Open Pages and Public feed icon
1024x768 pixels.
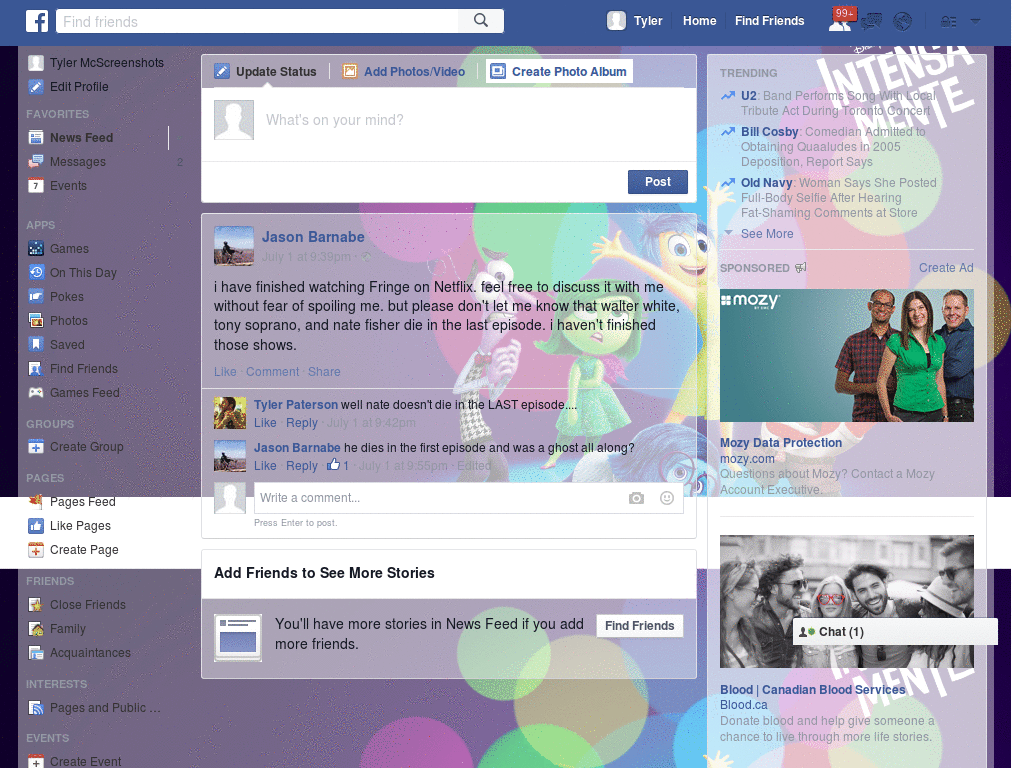pos(36,709)
